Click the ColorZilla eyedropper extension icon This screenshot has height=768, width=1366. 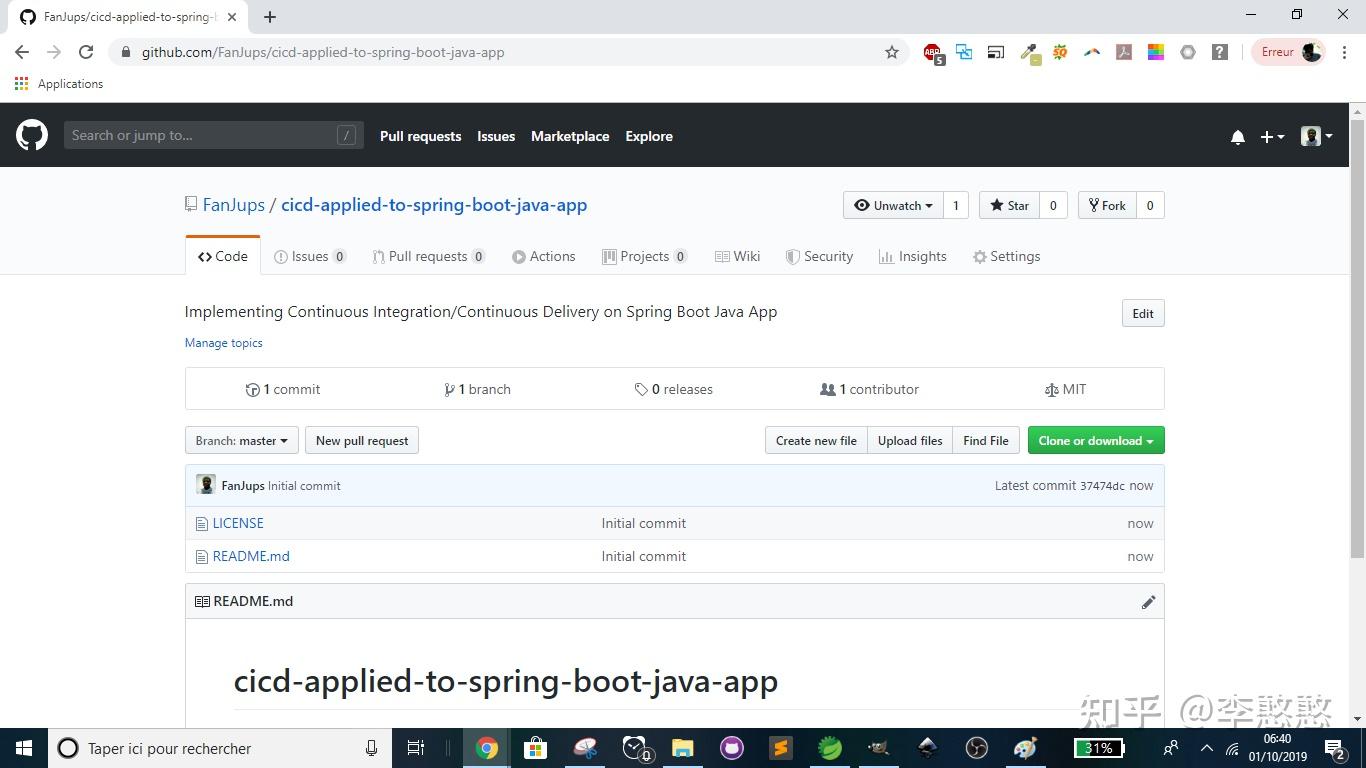click(1029, 52)
